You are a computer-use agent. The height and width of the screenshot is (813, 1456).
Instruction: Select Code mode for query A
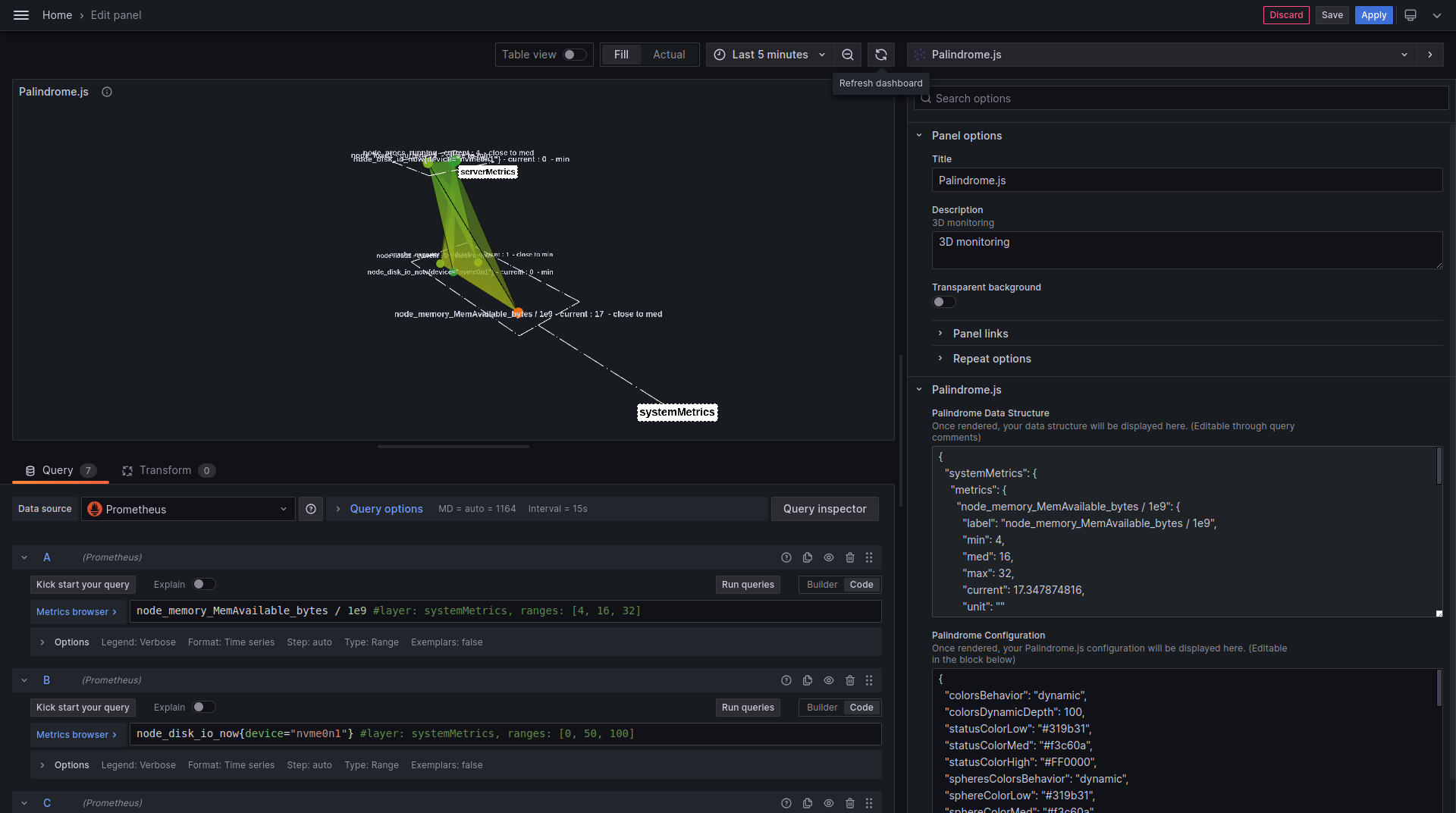coord(861,585)
